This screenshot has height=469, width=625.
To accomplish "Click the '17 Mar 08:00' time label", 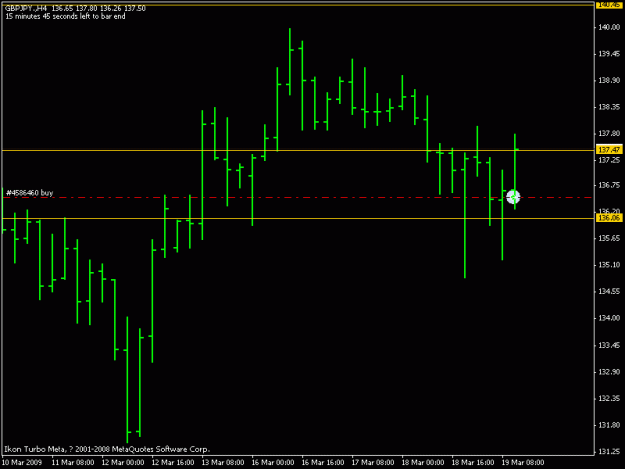I will (373, 463).
